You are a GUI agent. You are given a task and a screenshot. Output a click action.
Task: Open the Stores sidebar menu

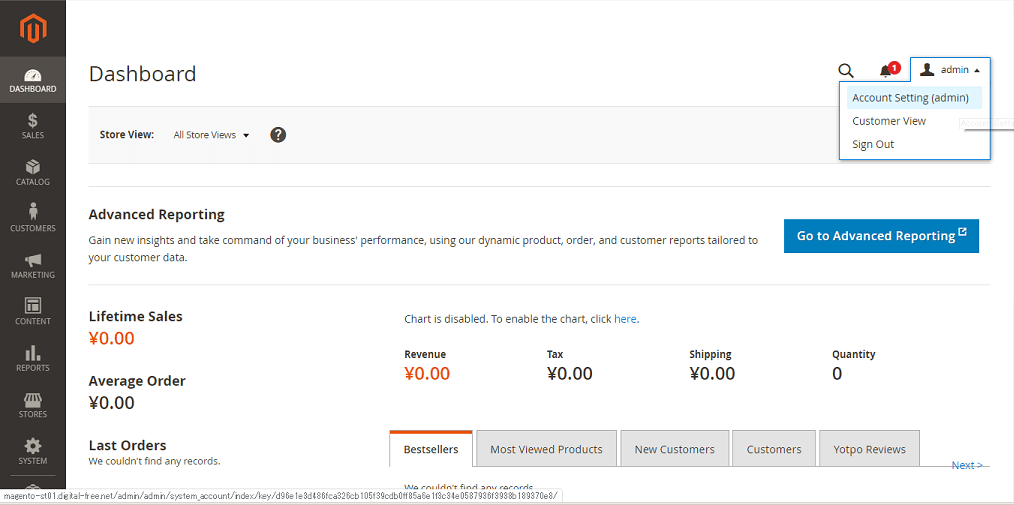[x=32, y=406]
